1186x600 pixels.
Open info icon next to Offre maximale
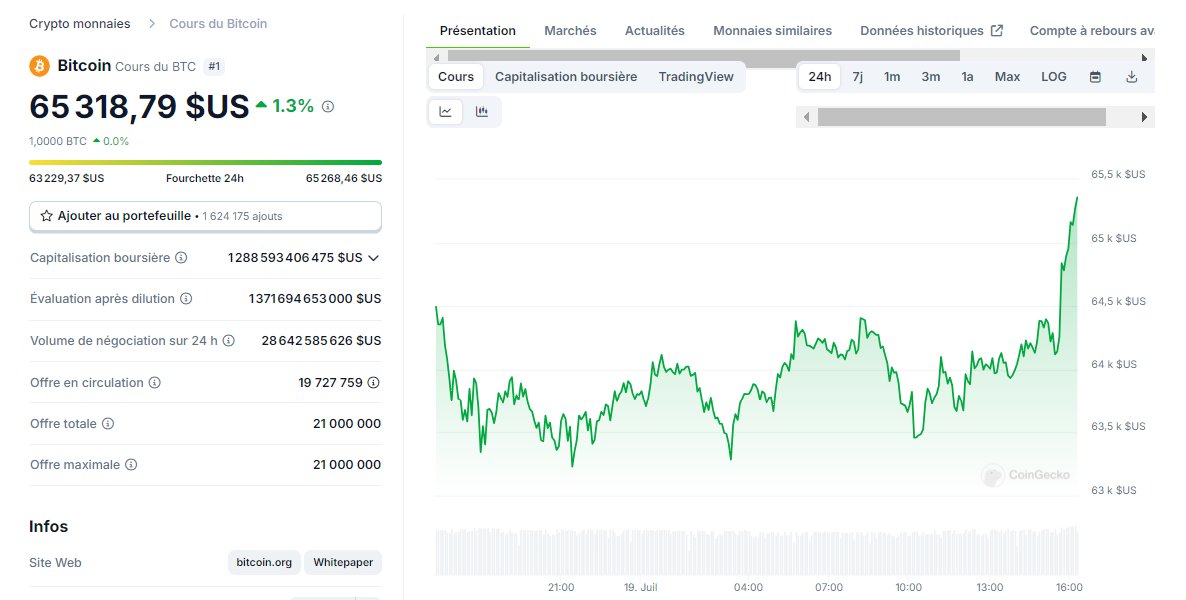point(131,465)
